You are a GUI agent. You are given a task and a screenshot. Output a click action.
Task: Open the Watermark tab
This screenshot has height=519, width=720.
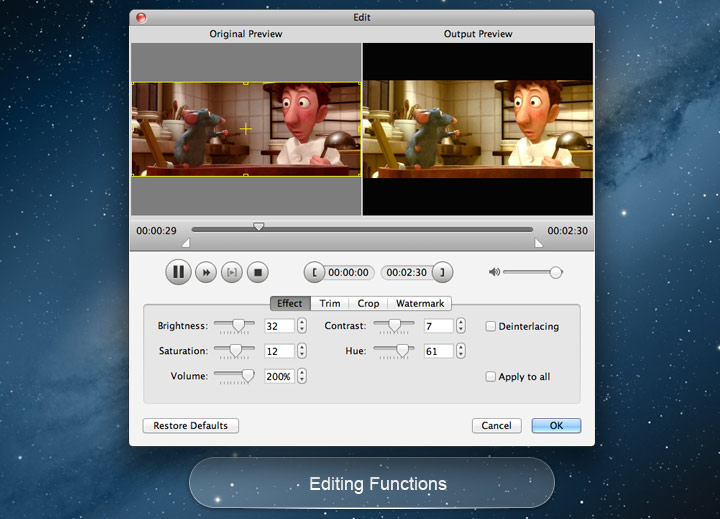tap(420, 304)
